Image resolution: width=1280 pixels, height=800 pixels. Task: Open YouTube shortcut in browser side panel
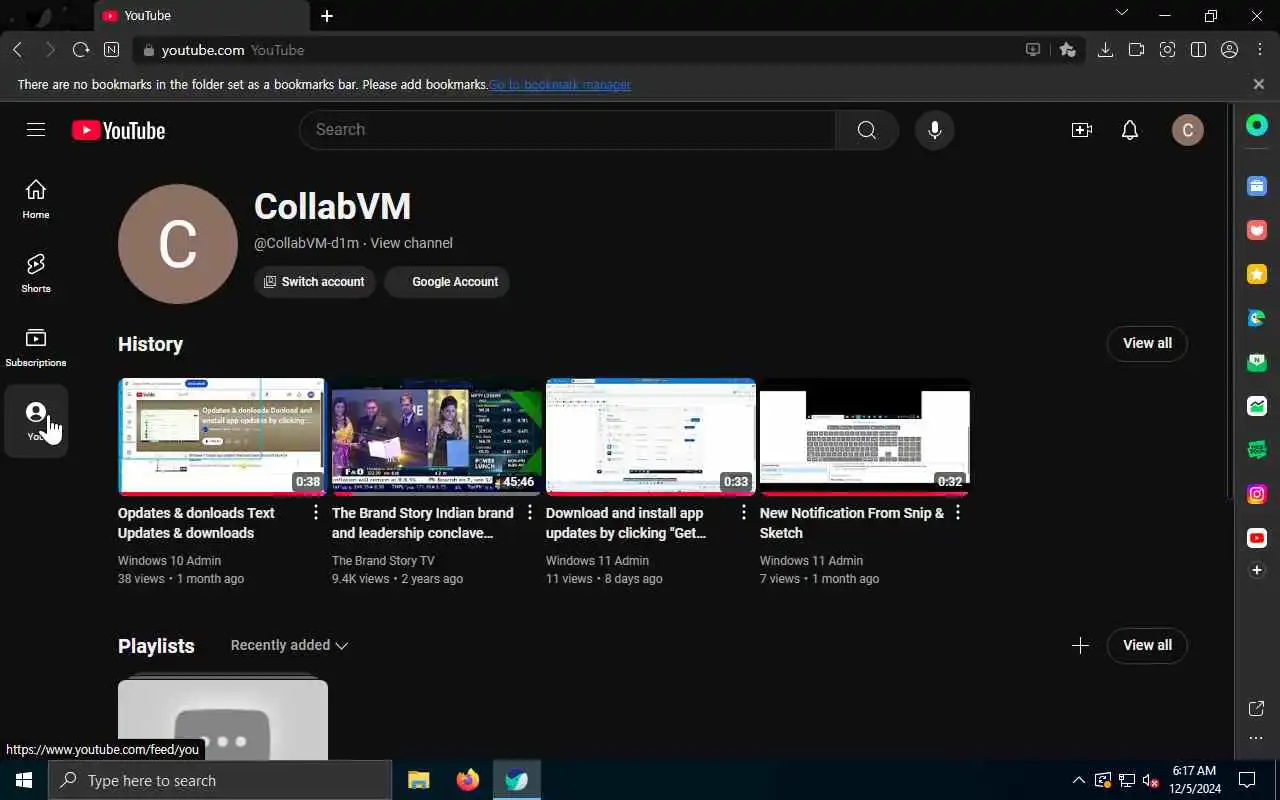click(1257, 538)
